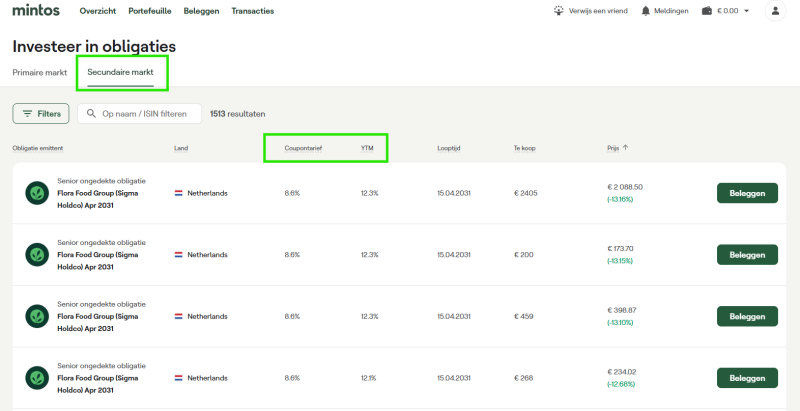Viewport: 800px width, 411px height.
Task: Click the (-13.16%) discount value
Action: coord(620,199)
